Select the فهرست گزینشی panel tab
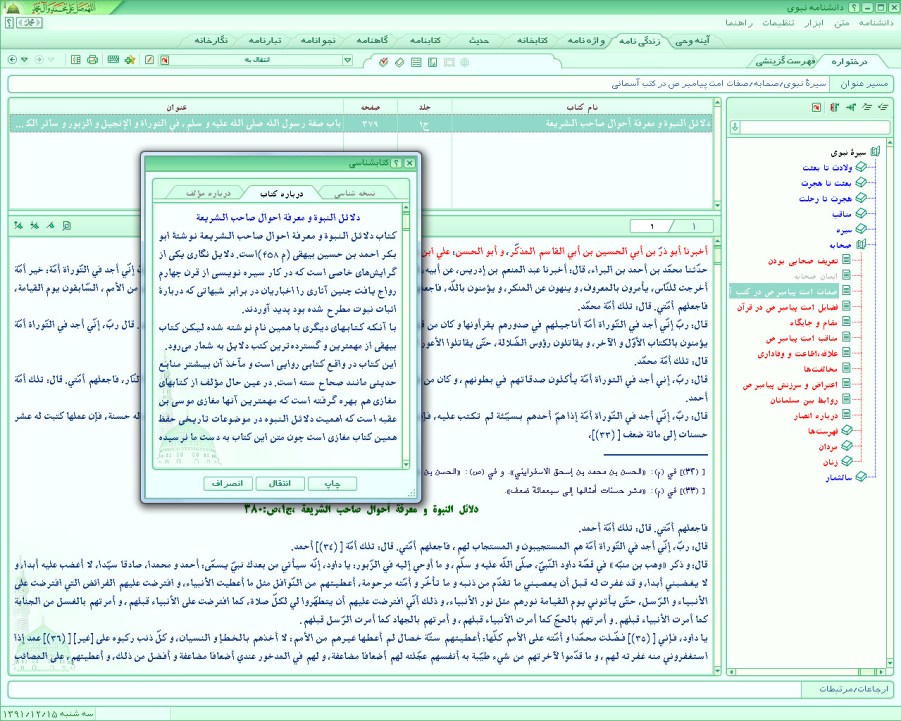 click(x=785, y=61)
